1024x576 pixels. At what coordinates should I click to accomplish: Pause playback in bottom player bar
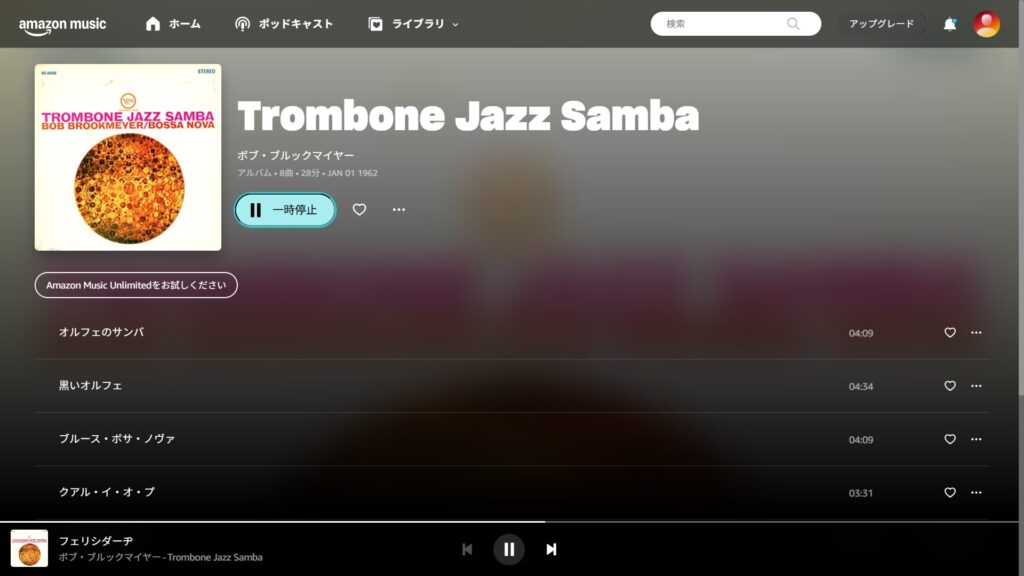pyautogui.click(x=509, y=549)
